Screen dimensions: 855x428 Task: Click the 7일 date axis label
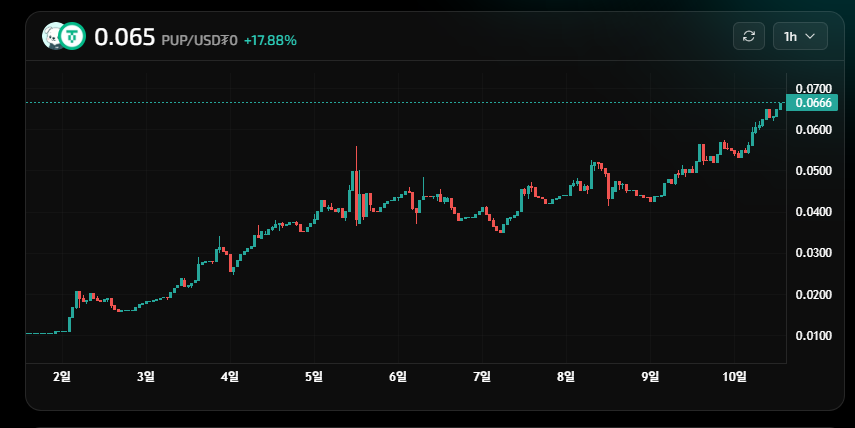(x=482, y=376)
